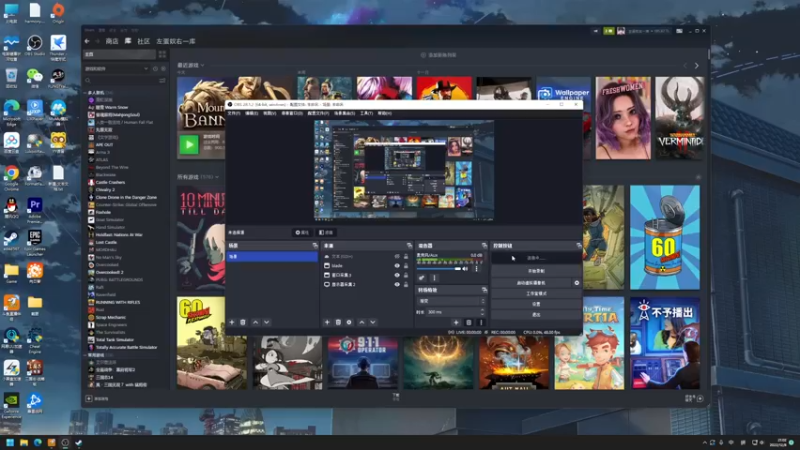Click Steam sidebar recent activity clock icon

pyautogui.click(x=155, y=68)
